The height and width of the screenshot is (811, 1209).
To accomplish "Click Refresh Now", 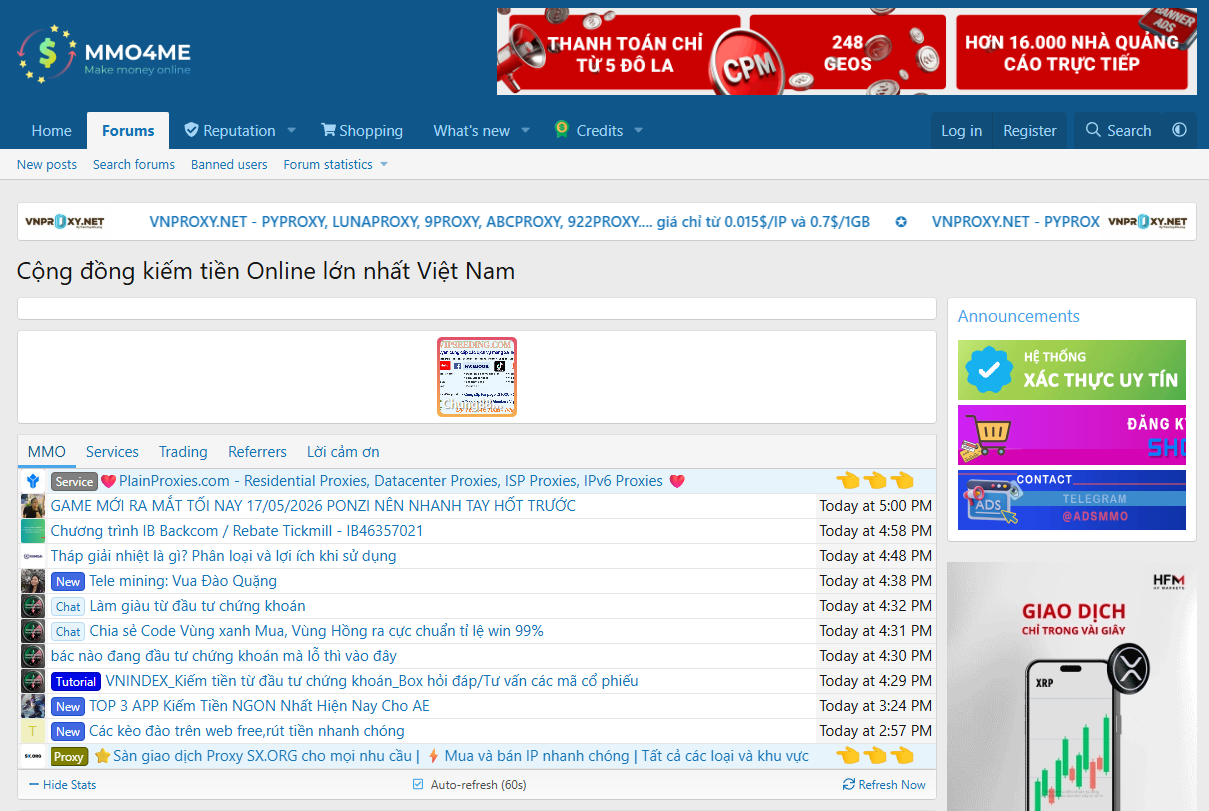I will pyautogui.click(x=884, y=784).
